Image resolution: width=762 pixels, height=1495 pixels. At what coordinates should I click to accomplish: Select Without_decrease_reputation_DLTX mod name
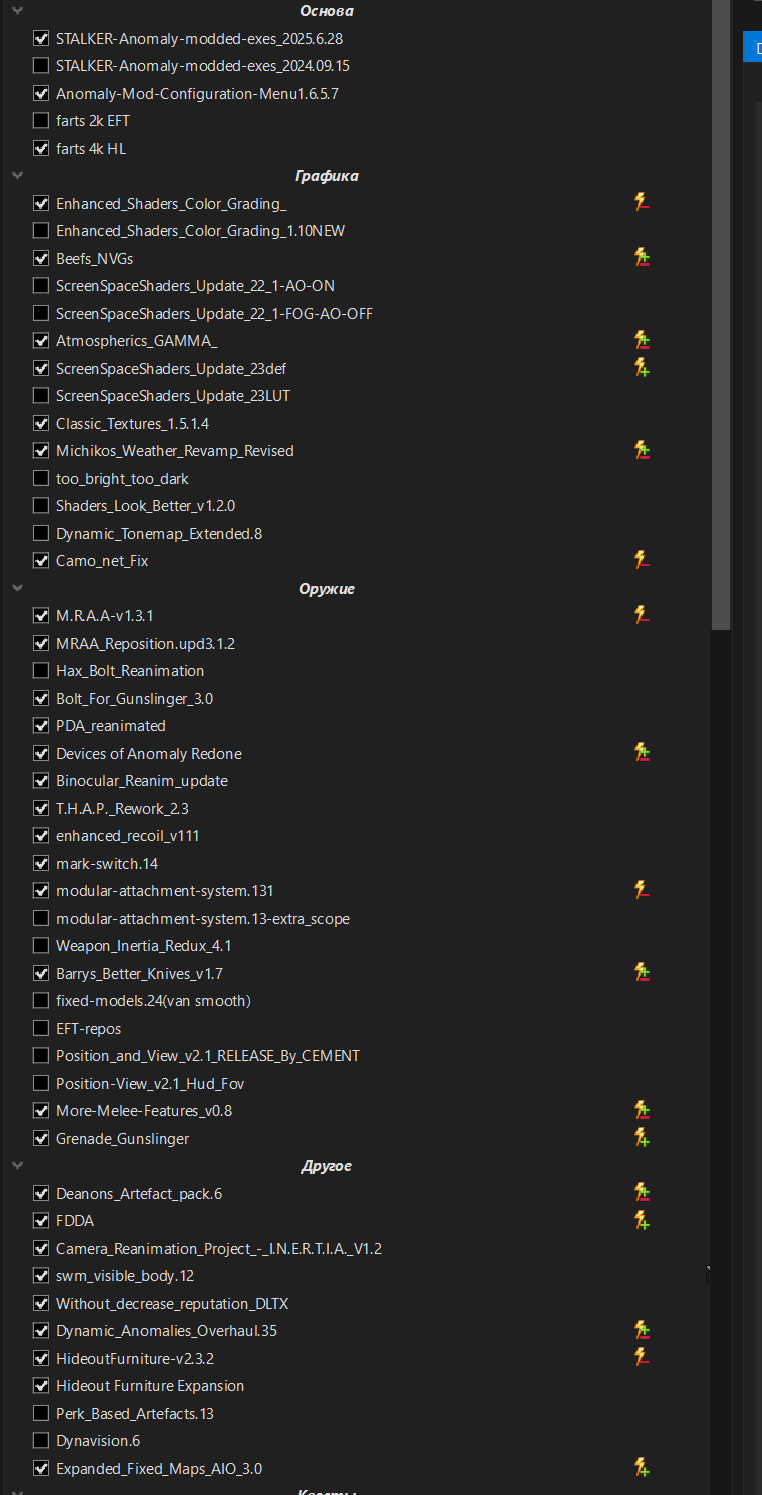[172, 1303]
